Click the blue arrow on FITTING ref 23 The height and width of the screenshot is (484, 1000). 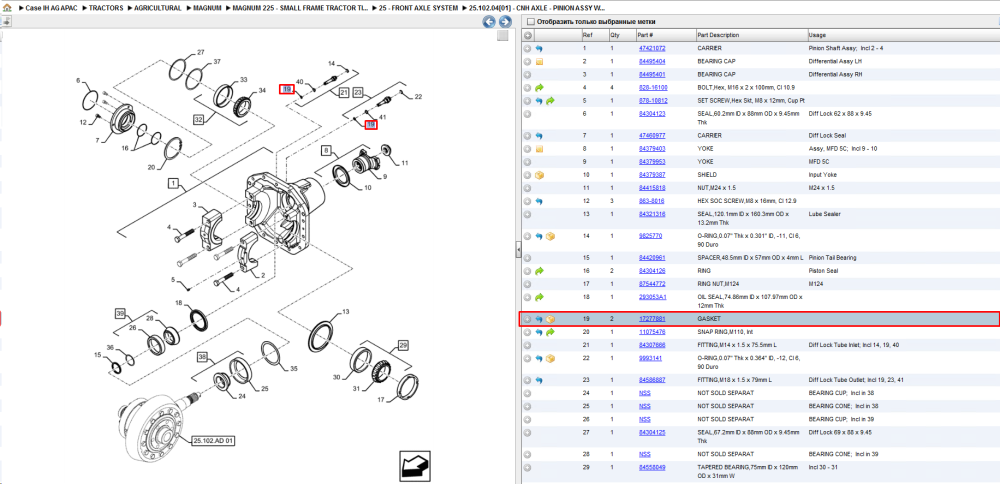click(539, 380)
